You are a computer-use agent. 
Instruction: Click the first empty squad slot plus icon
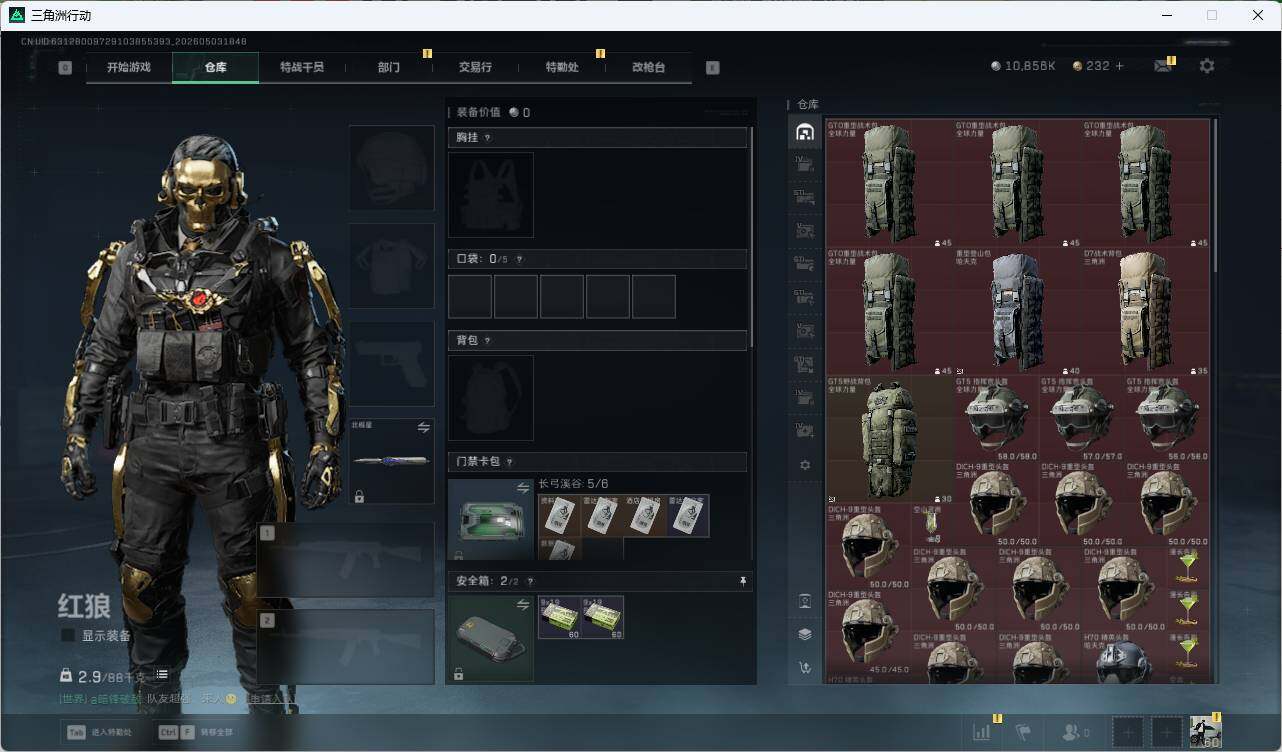point(1127,733)
